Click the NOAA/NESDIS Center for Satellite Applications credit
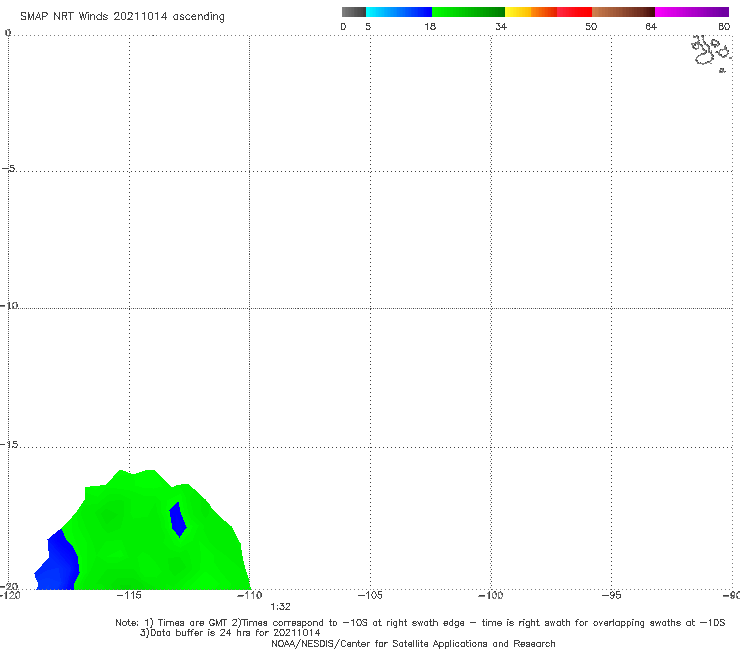Screen dimensions: 740x650 pos(413,643)
